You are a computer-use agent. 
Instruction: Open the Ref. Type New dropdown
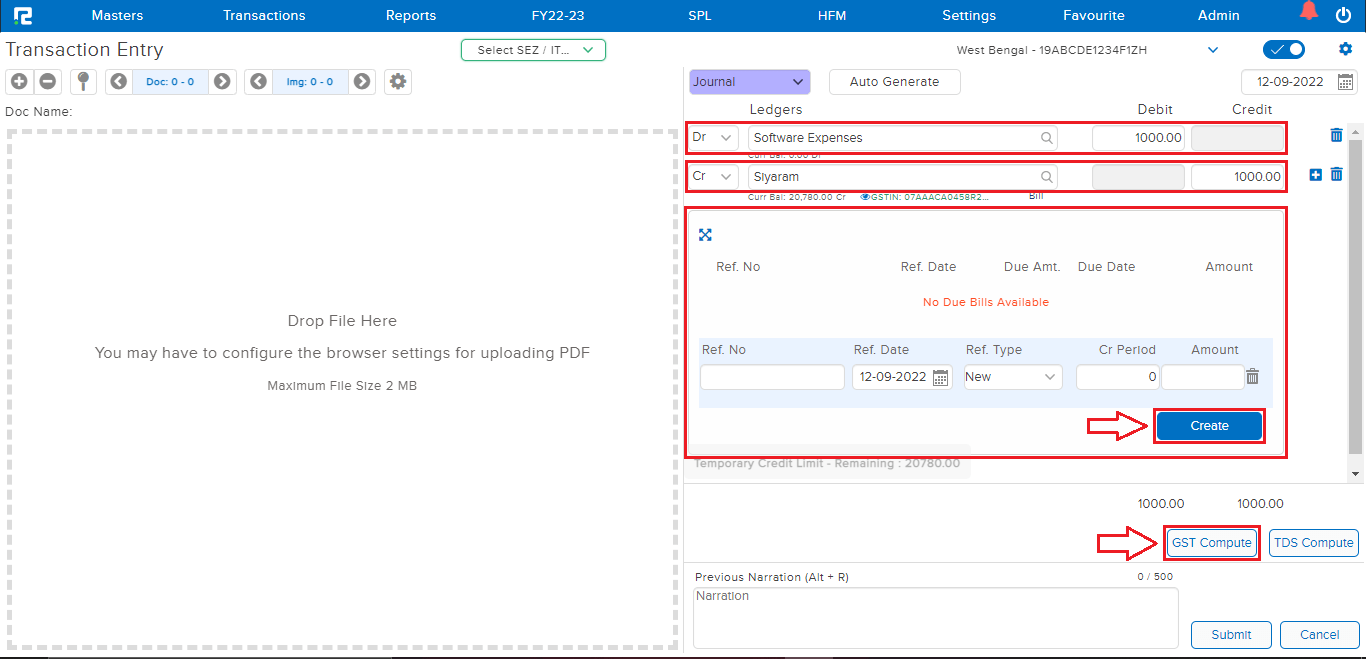tap(1012, 377)
